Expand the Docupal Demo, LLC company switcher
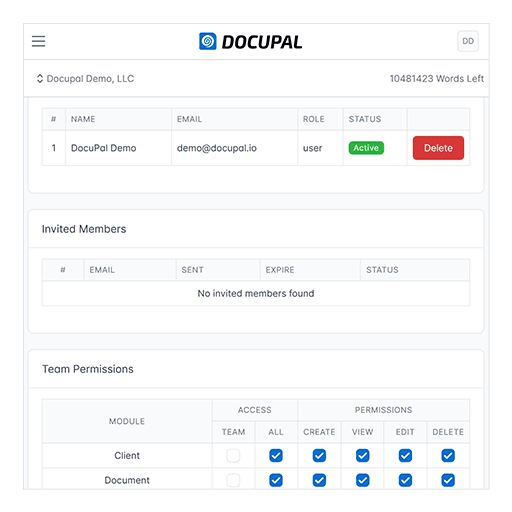The image size is (512, 512). pos(85,79)
